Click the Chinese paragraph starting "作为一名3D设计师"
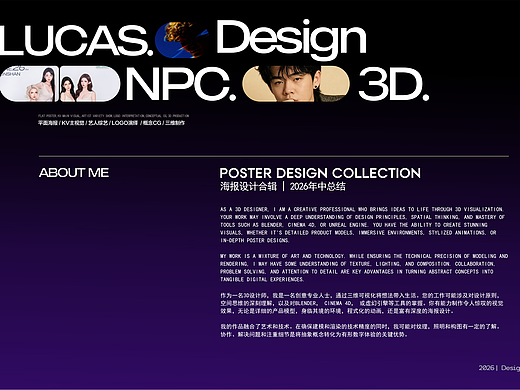This screenshot has height=390, width=520. click(362, 303)
